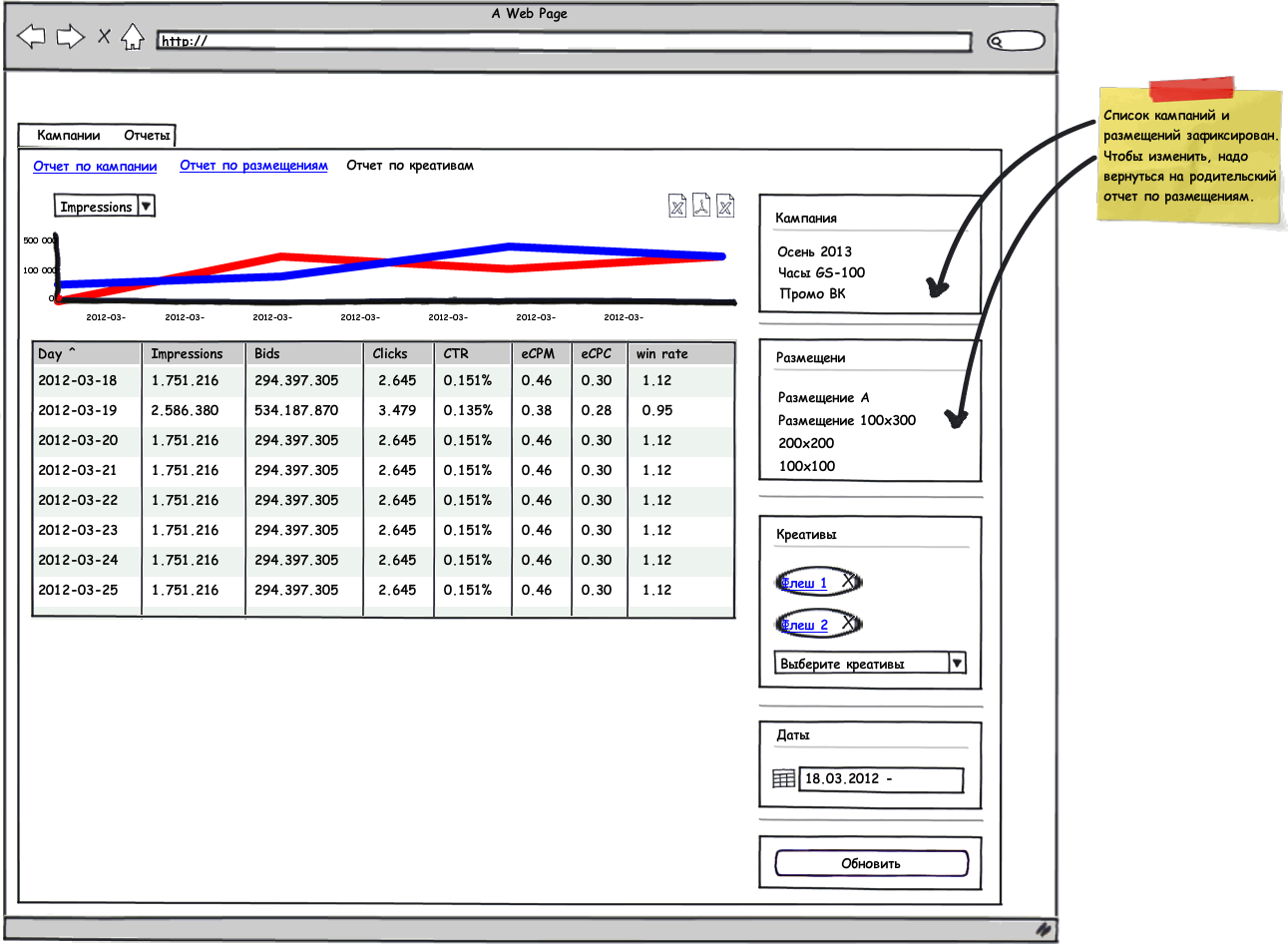Export report using the PDF icon
Screen dimensions: 1288x944
click(701, 206)
